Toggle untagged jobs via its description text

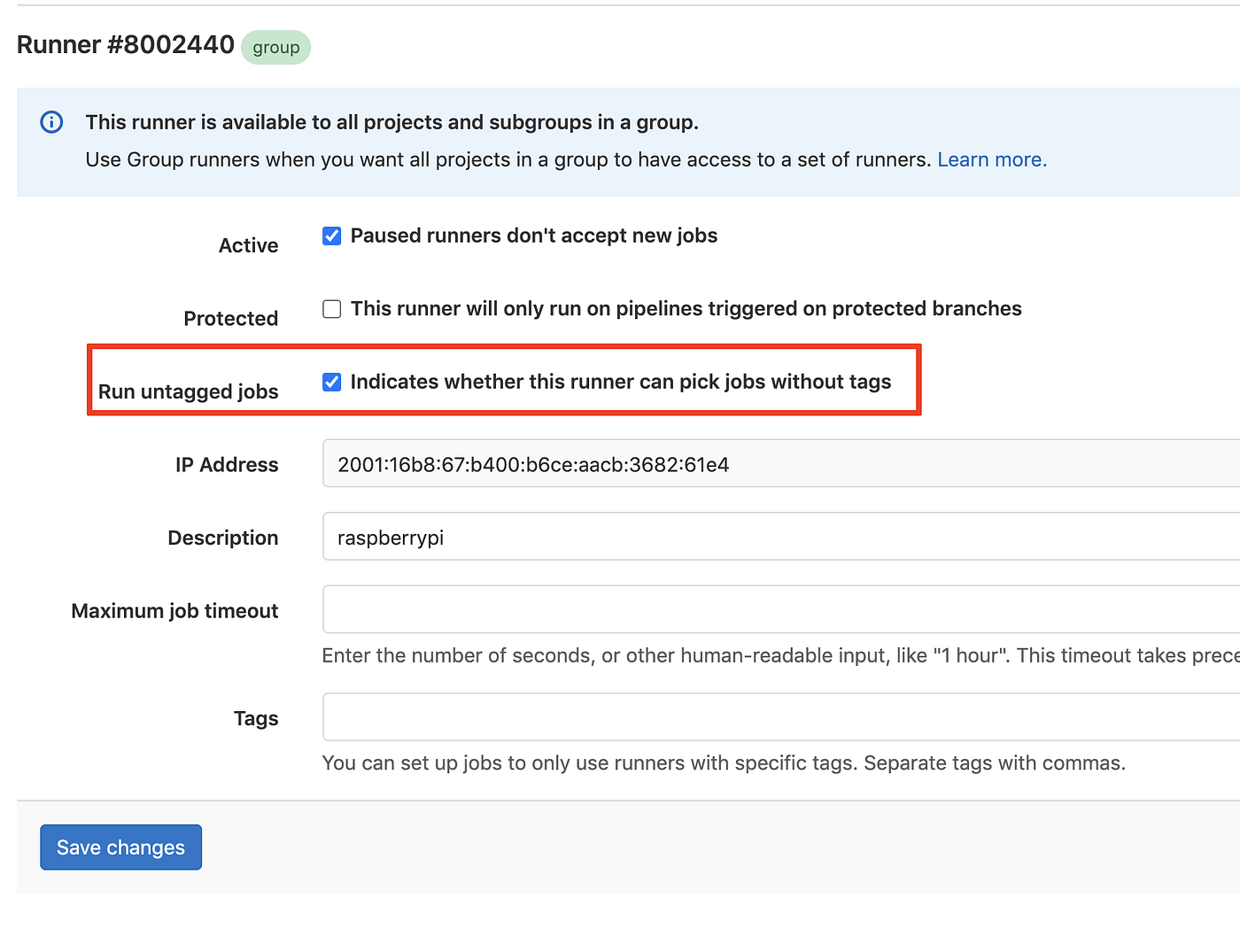(x=620, y=382)
